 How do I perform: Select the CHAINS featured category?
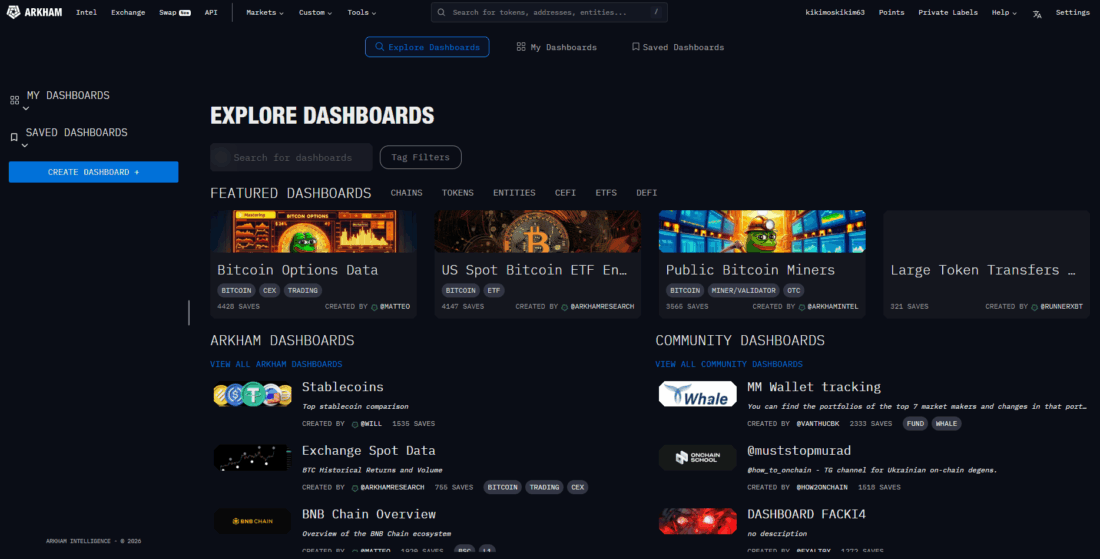[406, 193]
